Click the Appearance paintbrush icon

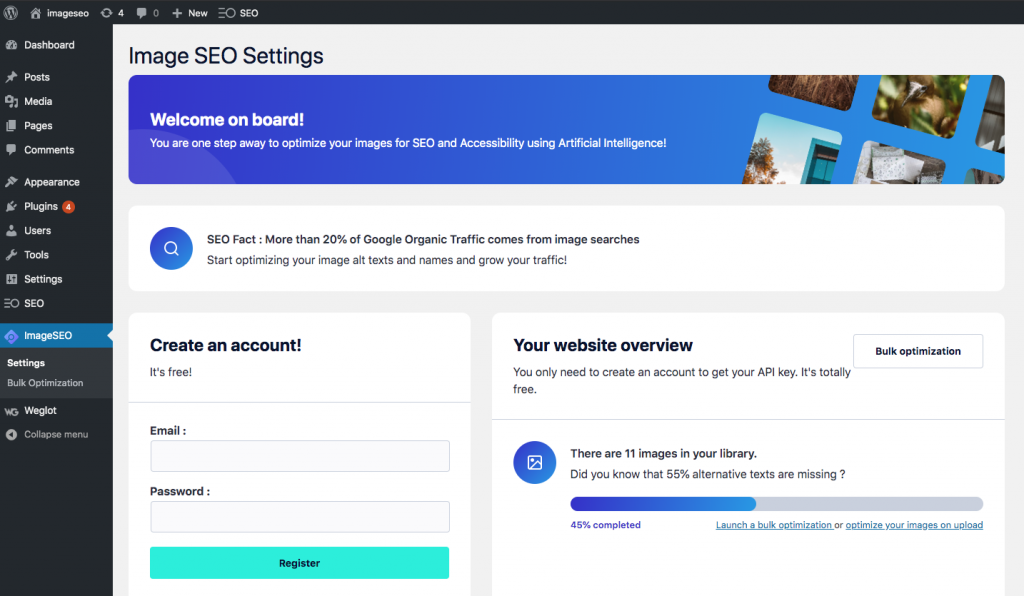(x=11, y=182)
